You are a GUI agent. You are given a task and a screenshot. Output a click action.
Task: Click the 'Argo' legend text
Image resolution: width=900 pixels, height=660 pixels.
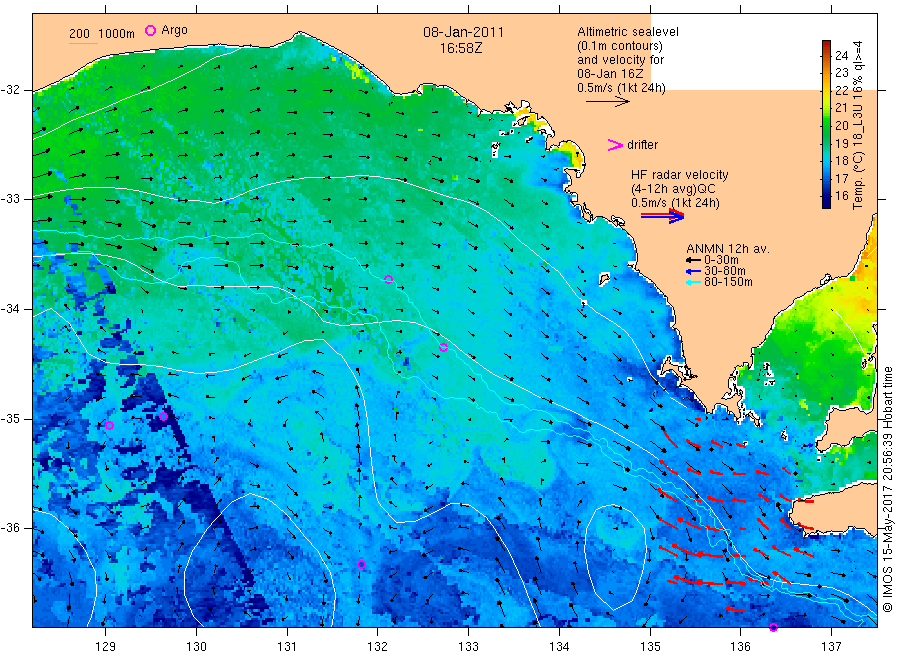[x=174, y=30]
